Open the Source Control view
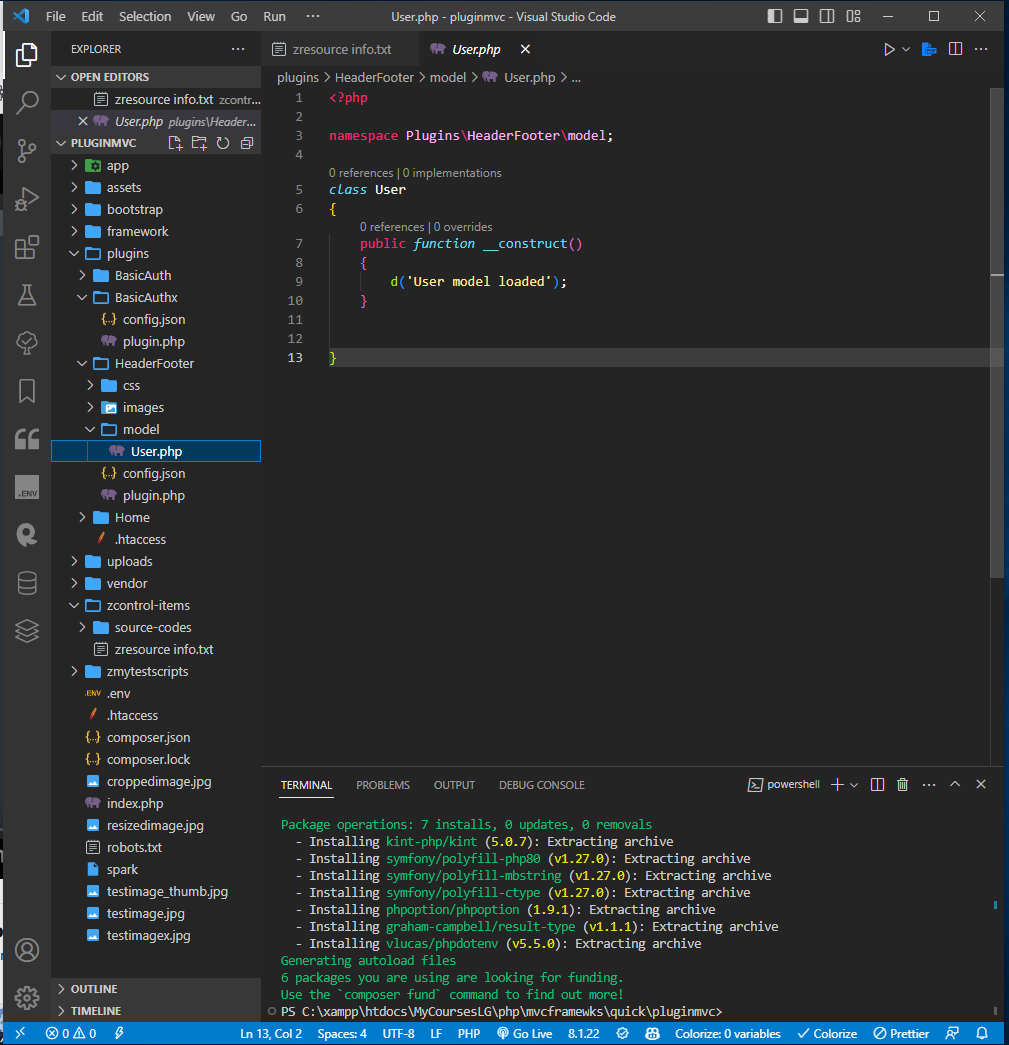Screen dimensions: 1009x1045 pos(26,148)
